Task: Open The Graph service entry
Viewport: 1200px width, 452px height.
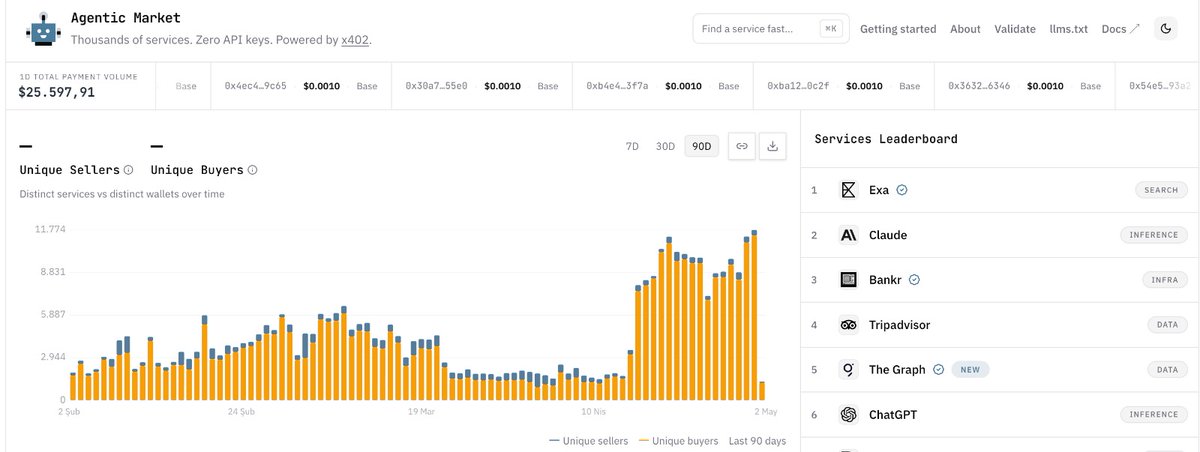Action: click(1000, 369)
